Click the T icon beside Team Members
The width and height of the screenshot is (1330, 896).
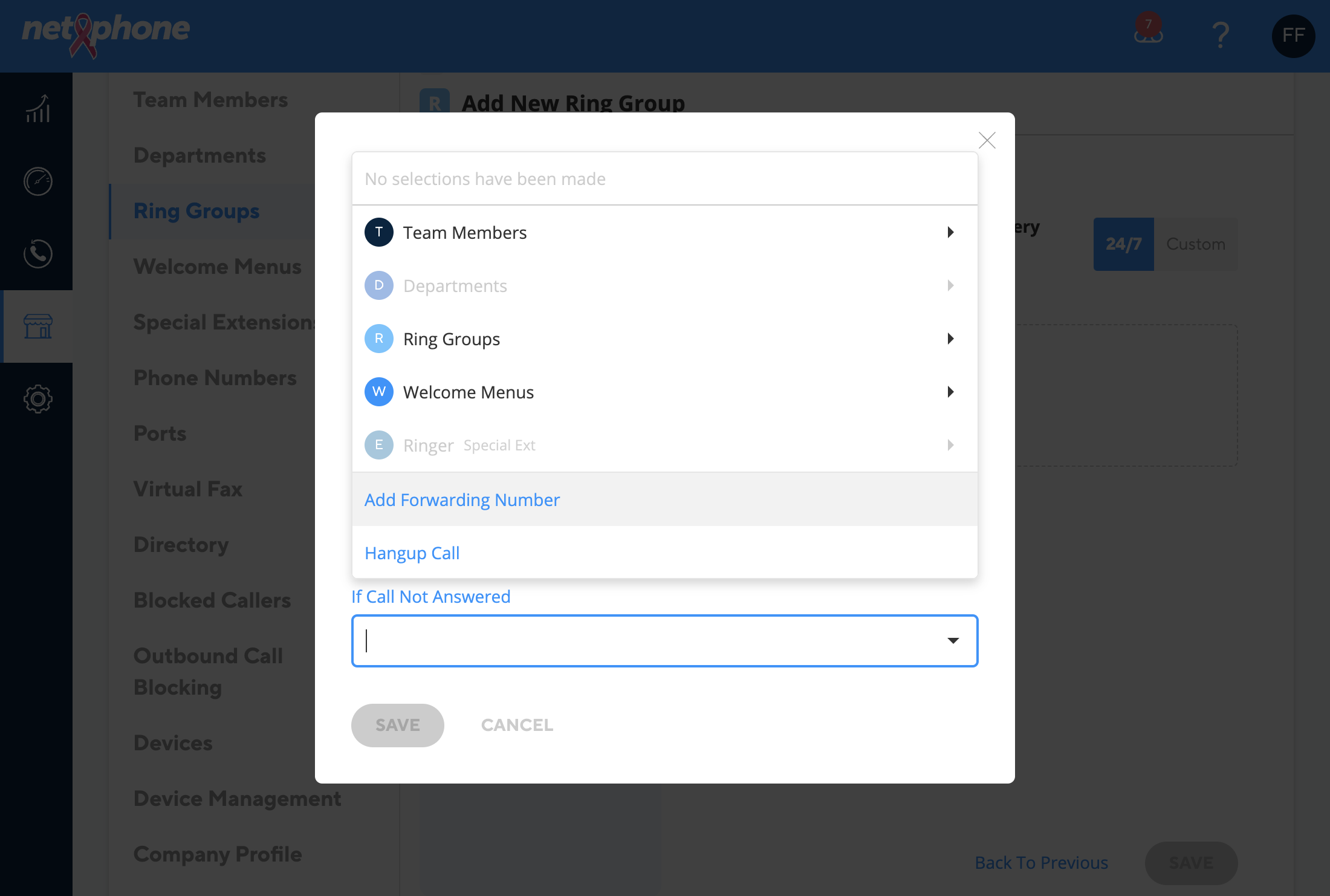(379, 232)
